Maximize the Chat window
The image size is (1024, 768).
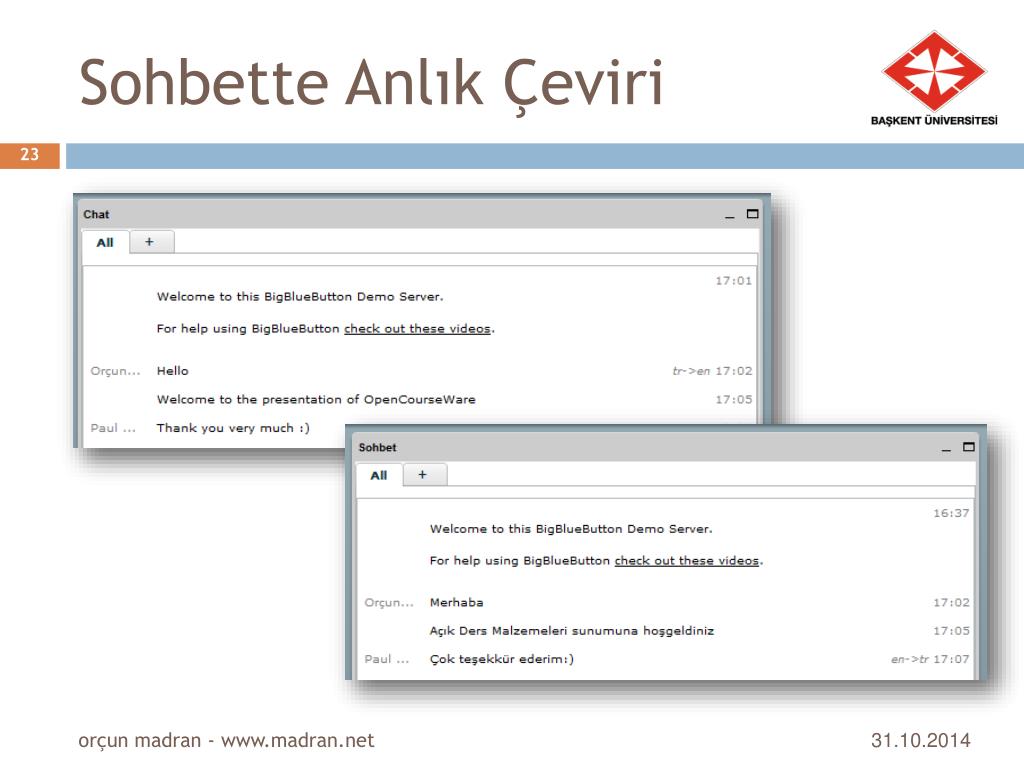pos(752,214)
